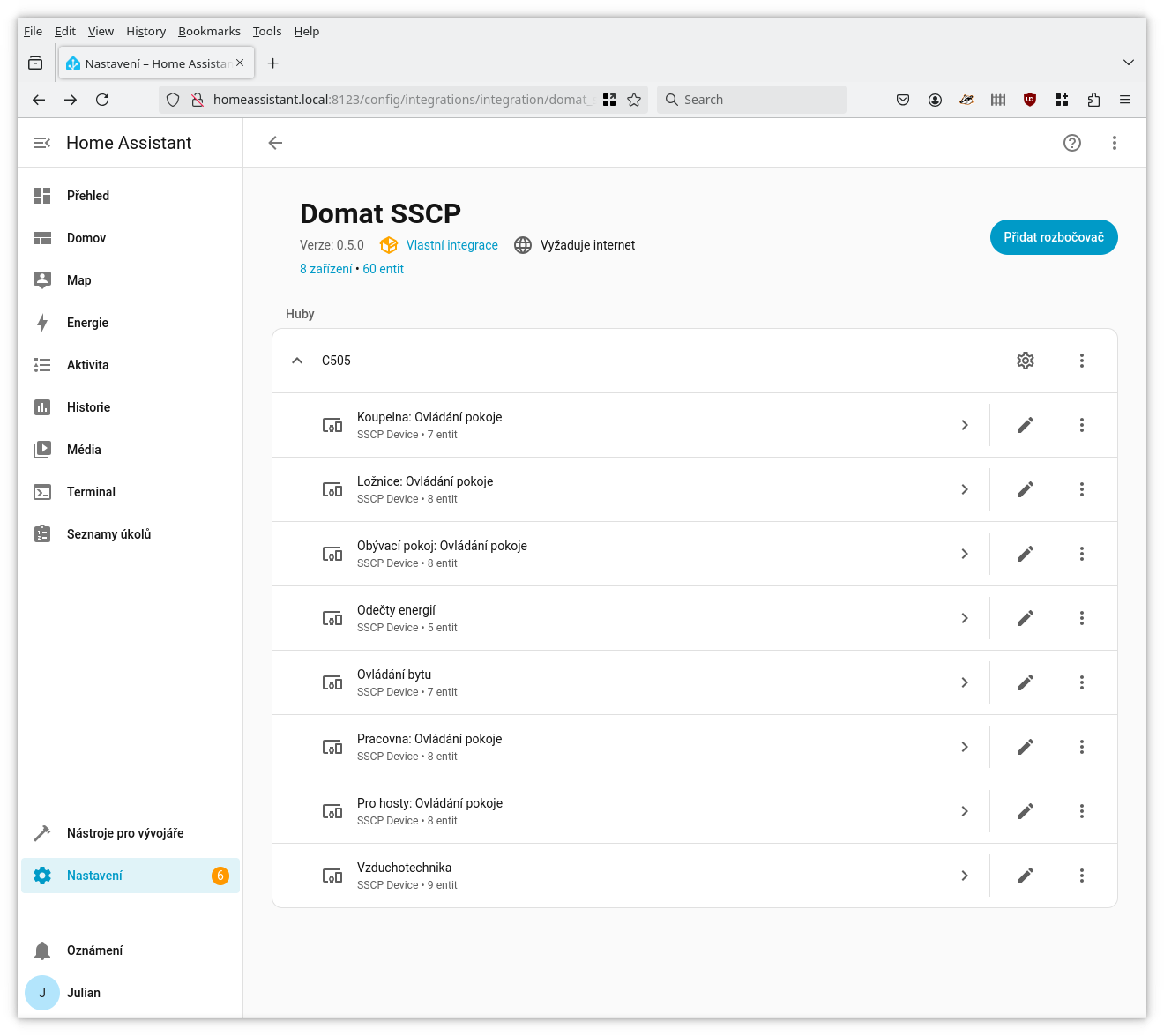
Task: Edit Ložnice: Ovládání pokoje device
Action: (x=1026, y=489)
